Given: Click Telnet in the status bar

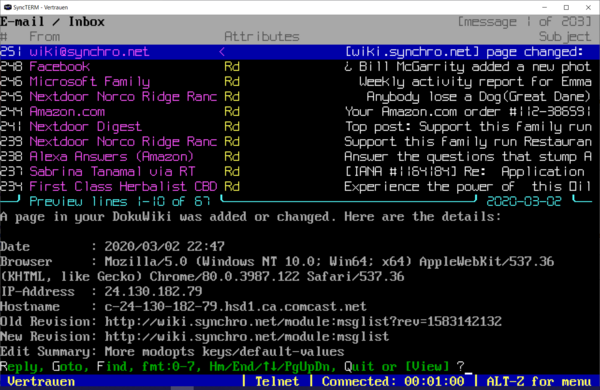Looking at the screenshot, I should coord(277,382).
